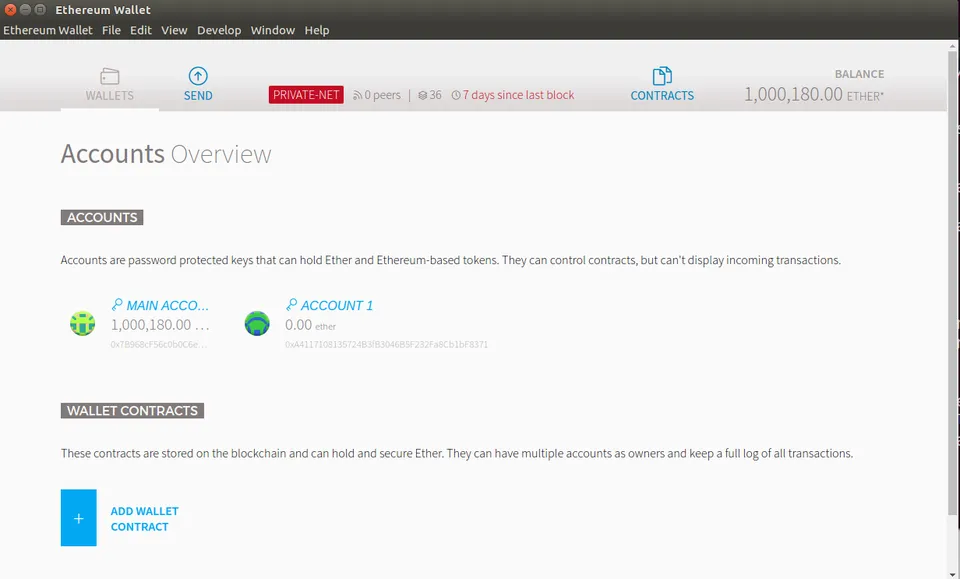
Task: Click the 0 peers status text
Action: pyautogui.click(x=382, y=95)
